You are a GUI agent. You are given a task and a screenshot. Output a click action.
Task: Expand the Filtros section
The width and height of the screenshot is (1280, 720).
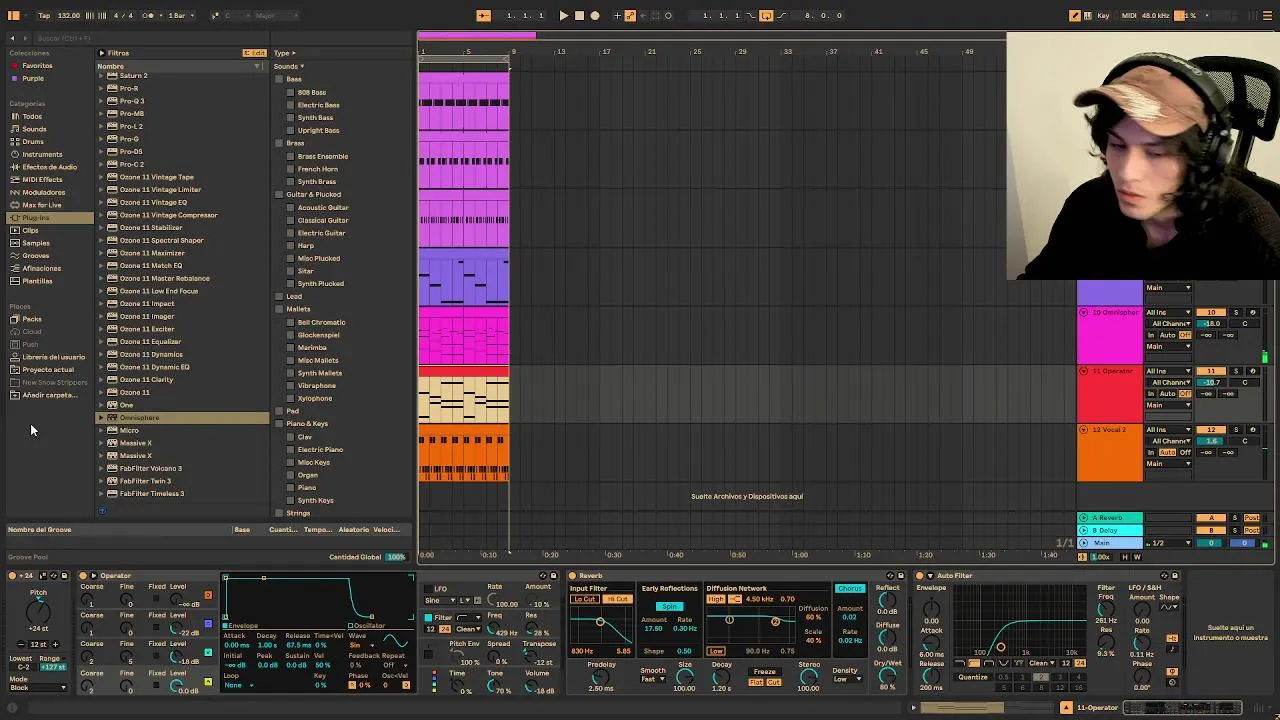pos(101,53)
